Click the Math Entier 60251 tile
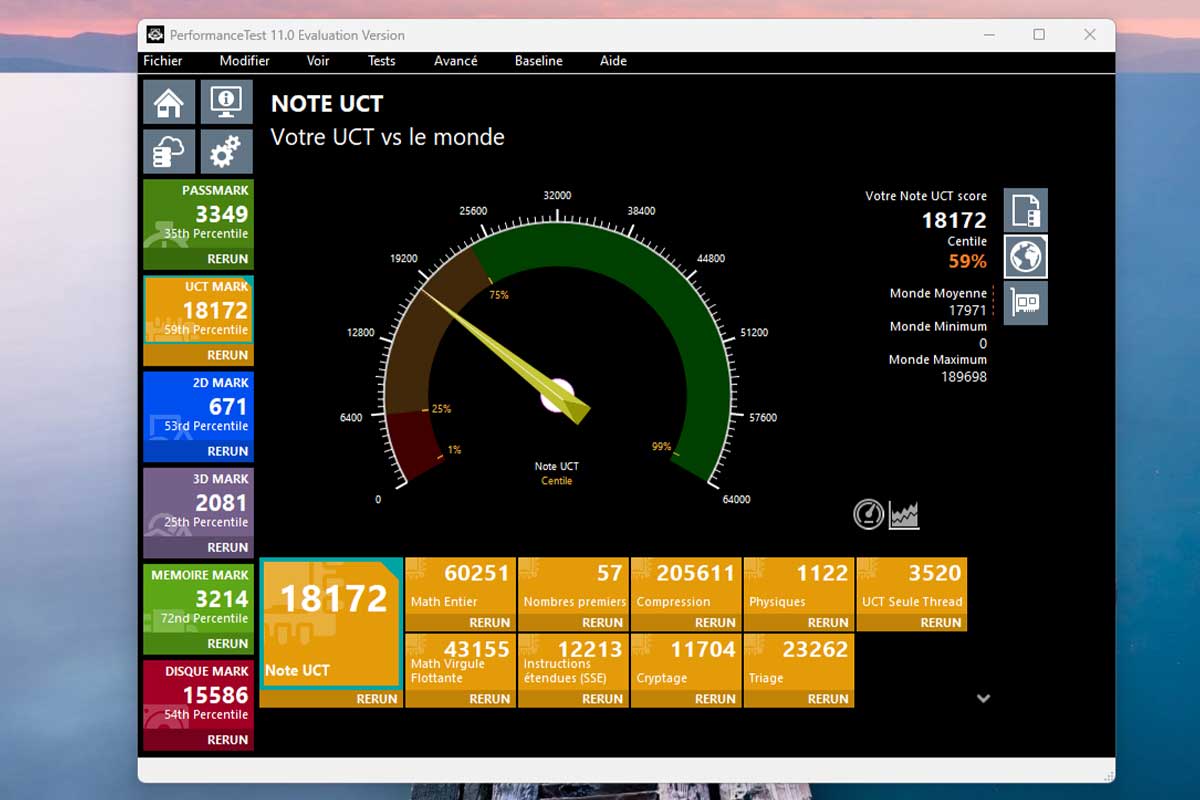Viewport: 1200px width, 800px height. (461, 586)
